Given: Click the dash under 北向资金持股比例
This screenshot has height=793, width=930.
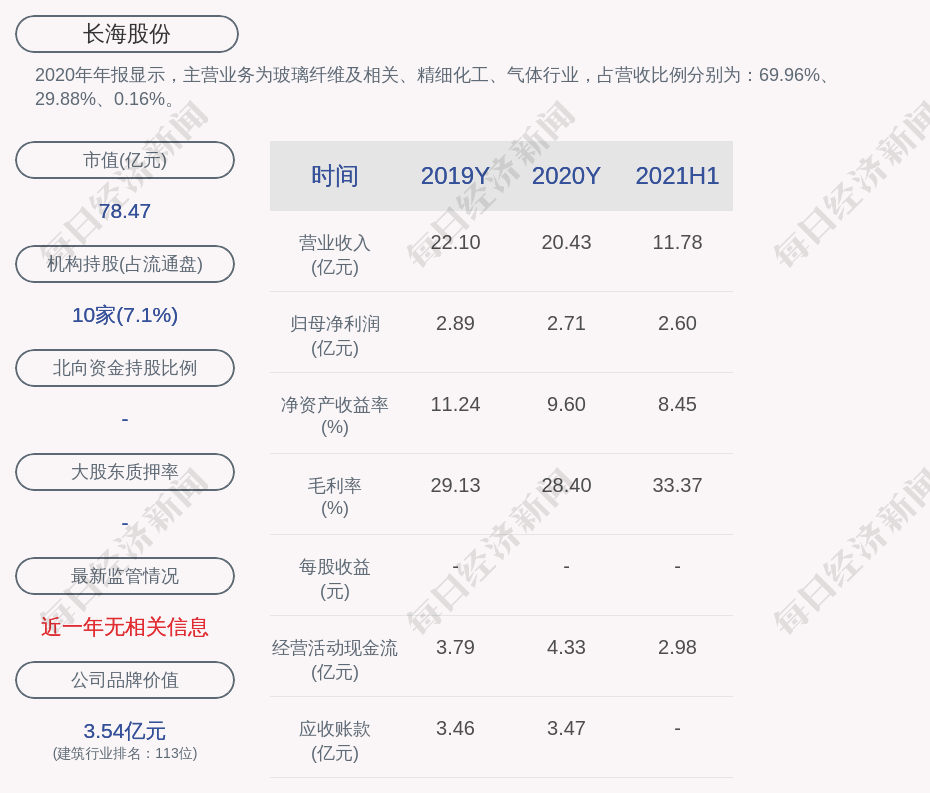Looking at the screenshot, I should tap(125, 419).
